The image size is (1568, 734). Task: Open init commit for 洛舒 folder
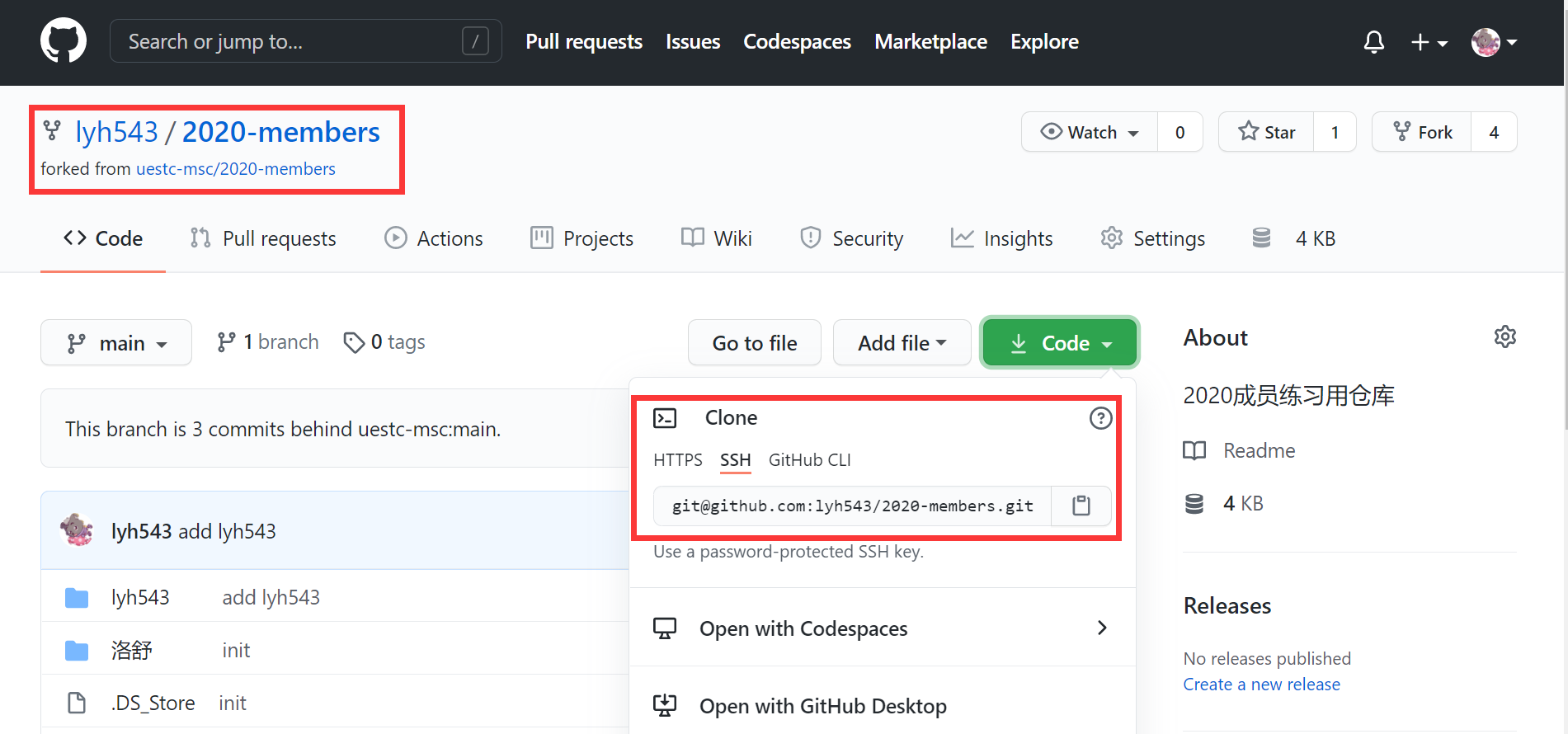point(236,650)
